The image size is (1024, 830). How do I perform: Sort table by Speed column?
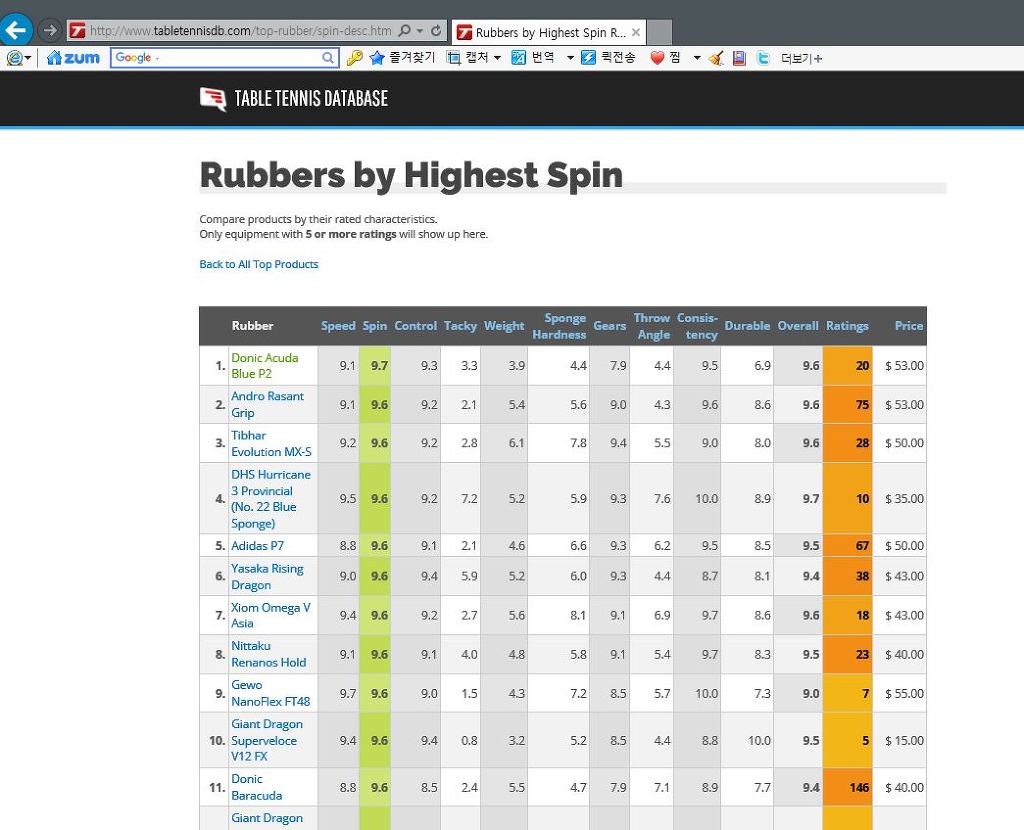click(x=338, y=326)
